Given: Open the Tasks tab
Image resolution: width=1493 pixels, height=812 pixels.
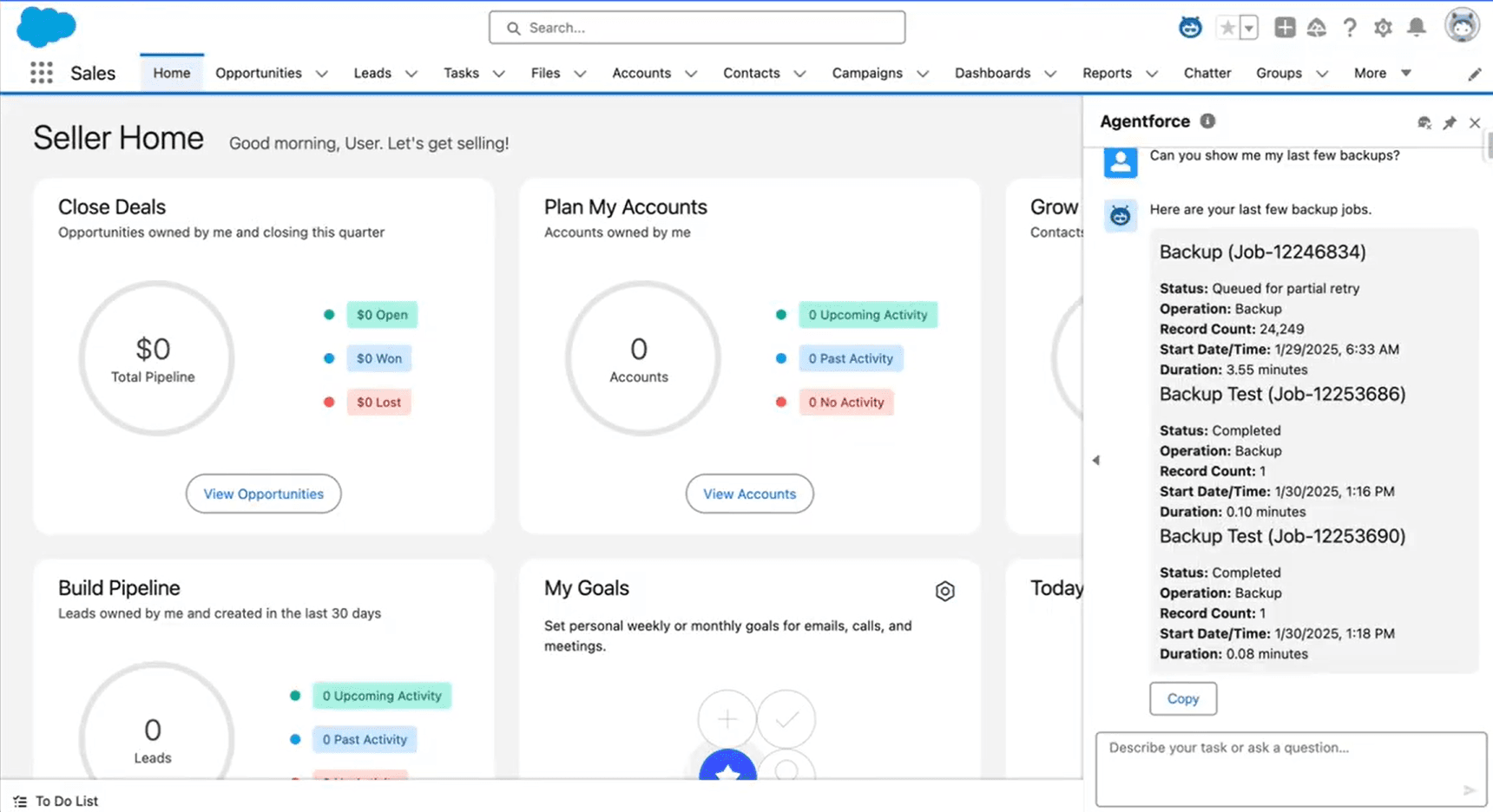Looking at the screenshot, I should (461, 73).
